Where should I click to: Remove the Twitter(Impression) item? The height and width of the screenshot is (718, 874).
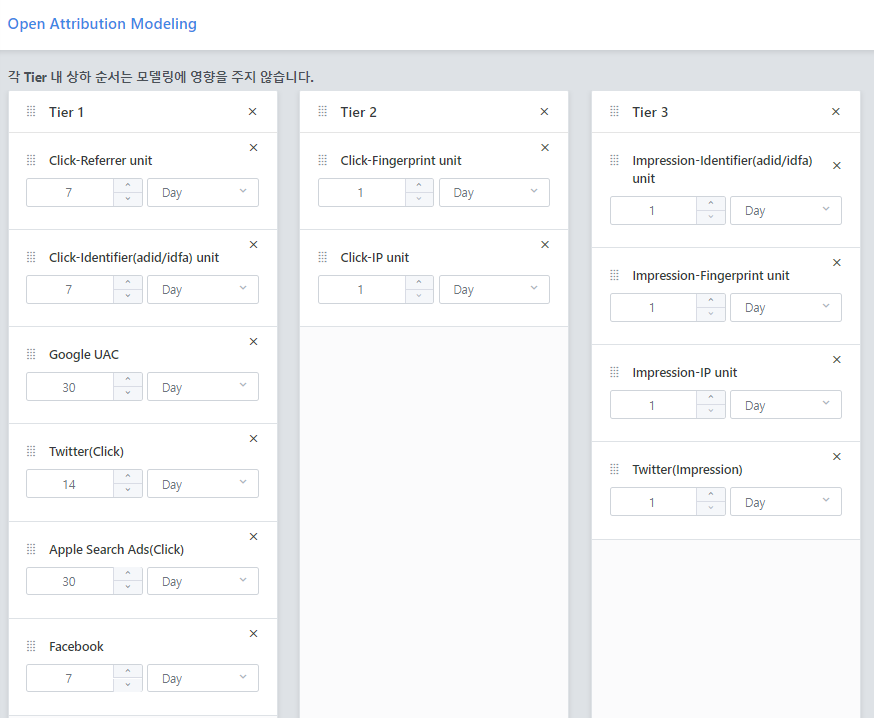pyautogui.click(x=837, y=457)
